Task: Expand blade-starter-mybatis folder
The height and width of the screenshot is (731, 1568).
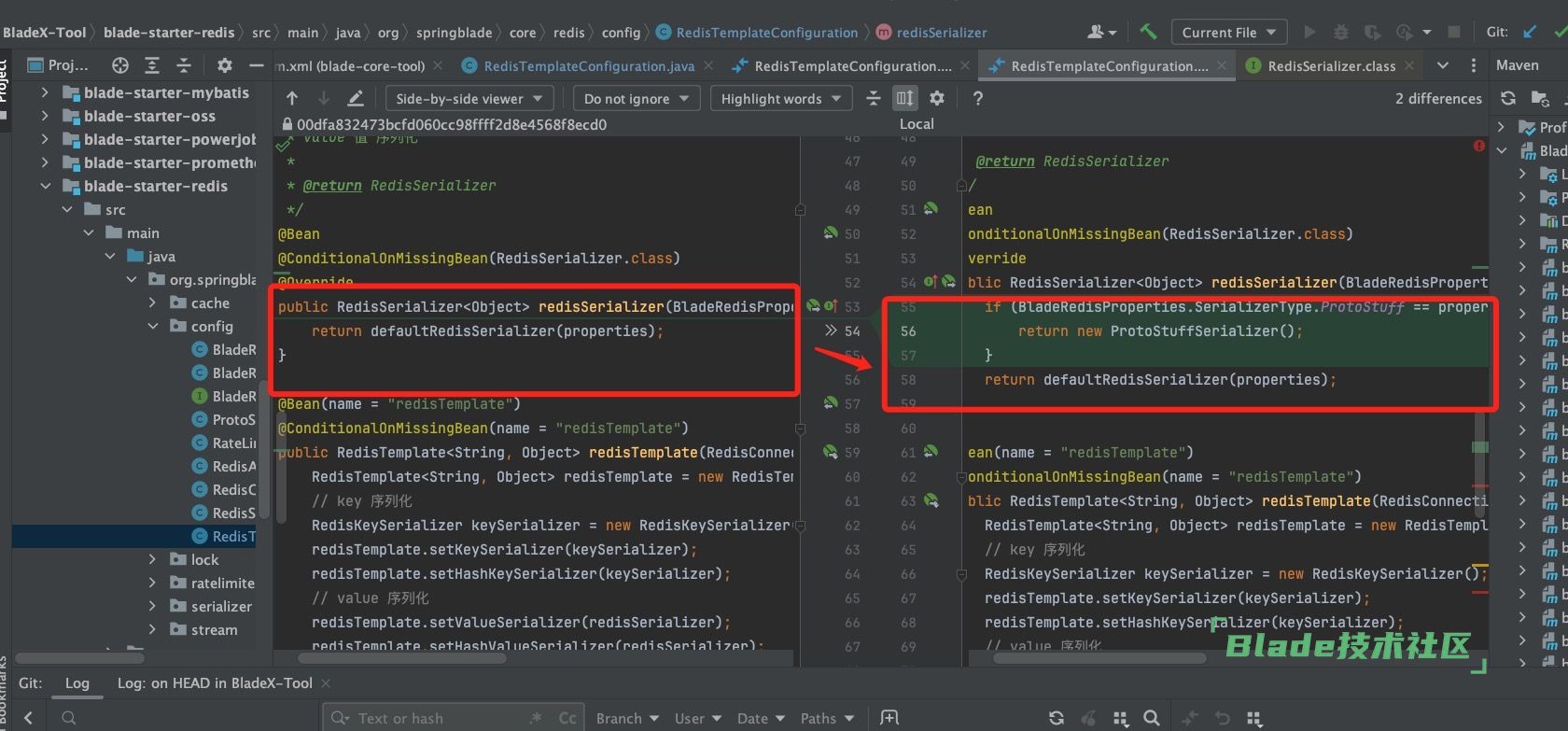Action: 45,92
